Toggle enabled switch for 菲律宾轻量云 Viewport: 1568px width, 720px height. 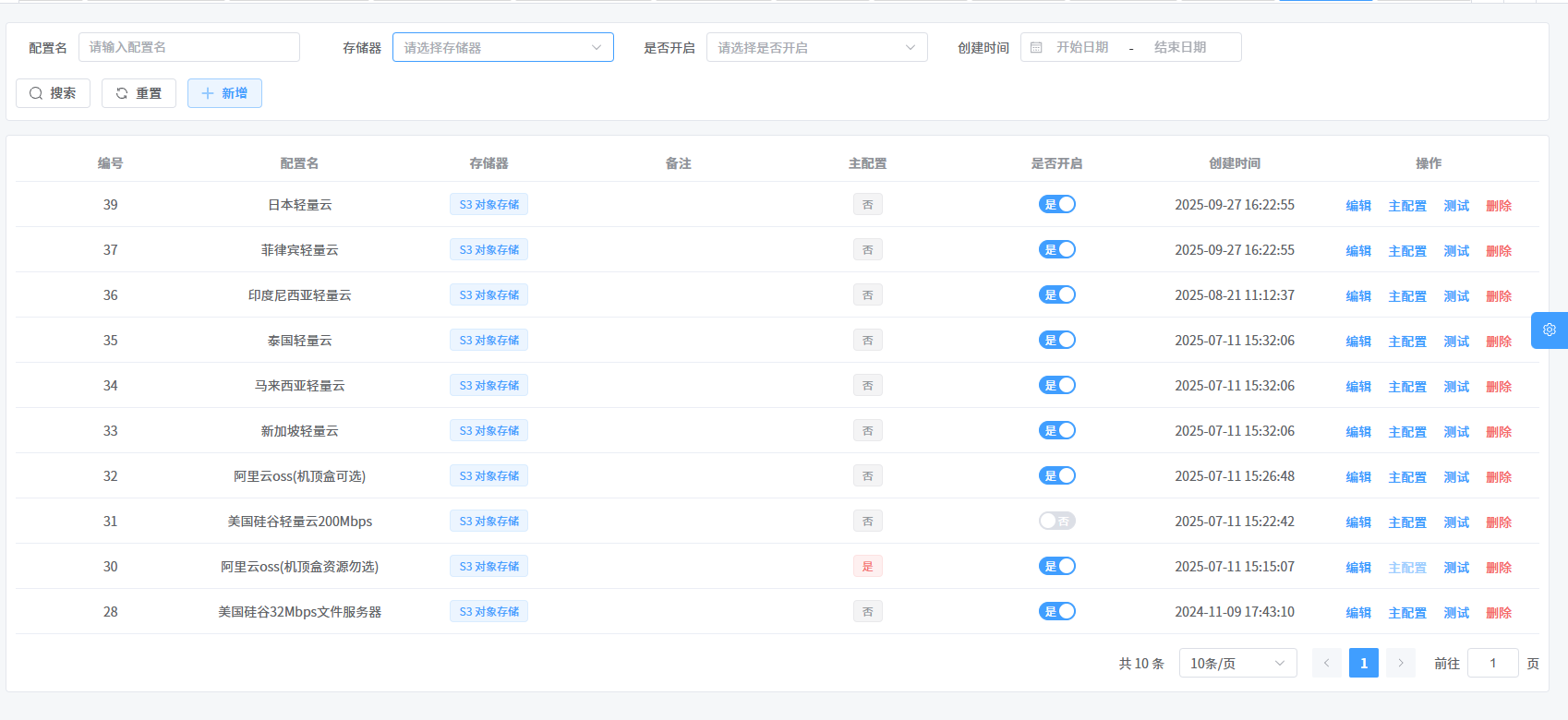(x=1057, y=249)
